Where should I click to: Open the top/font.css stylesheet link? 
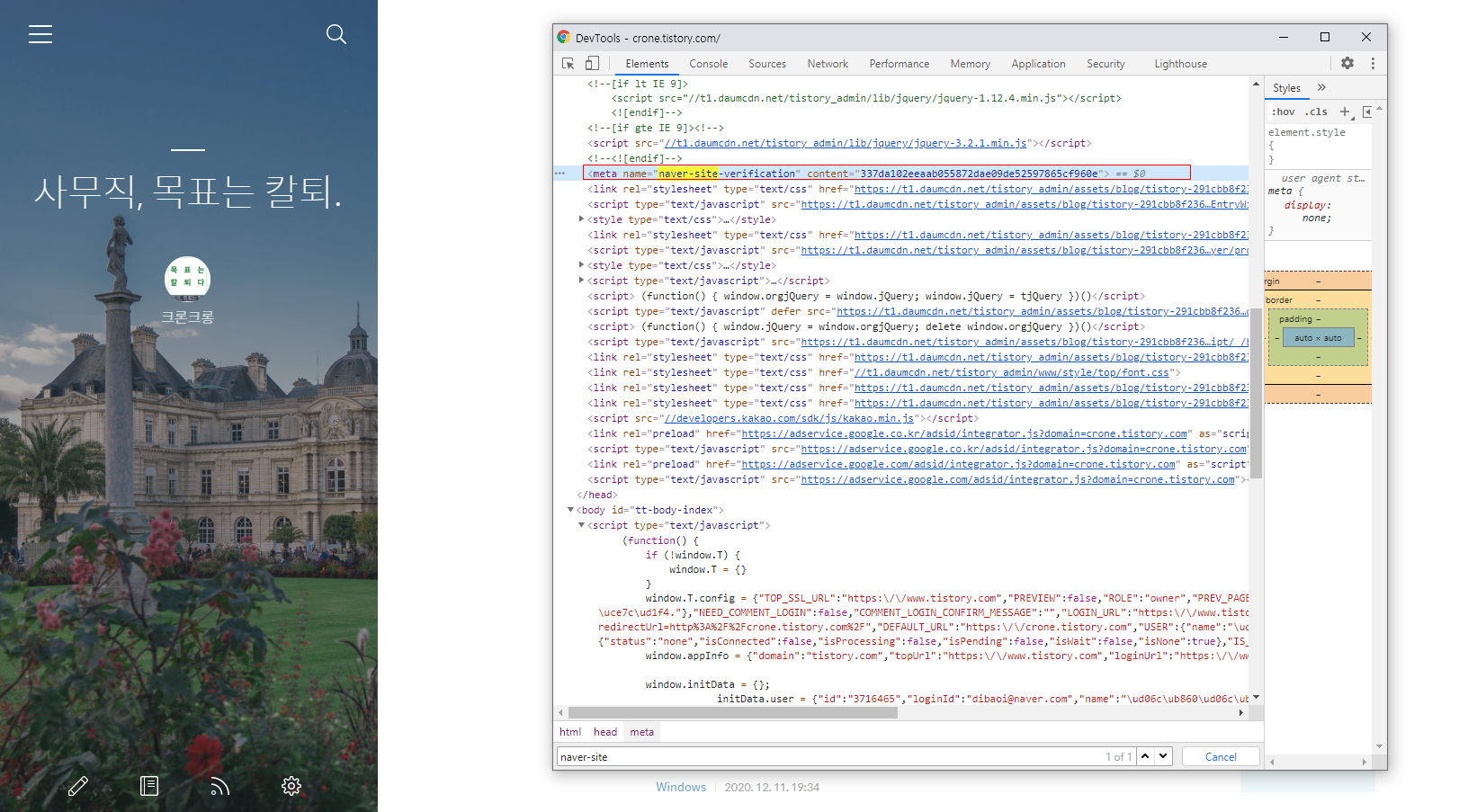click(1012, 372)
